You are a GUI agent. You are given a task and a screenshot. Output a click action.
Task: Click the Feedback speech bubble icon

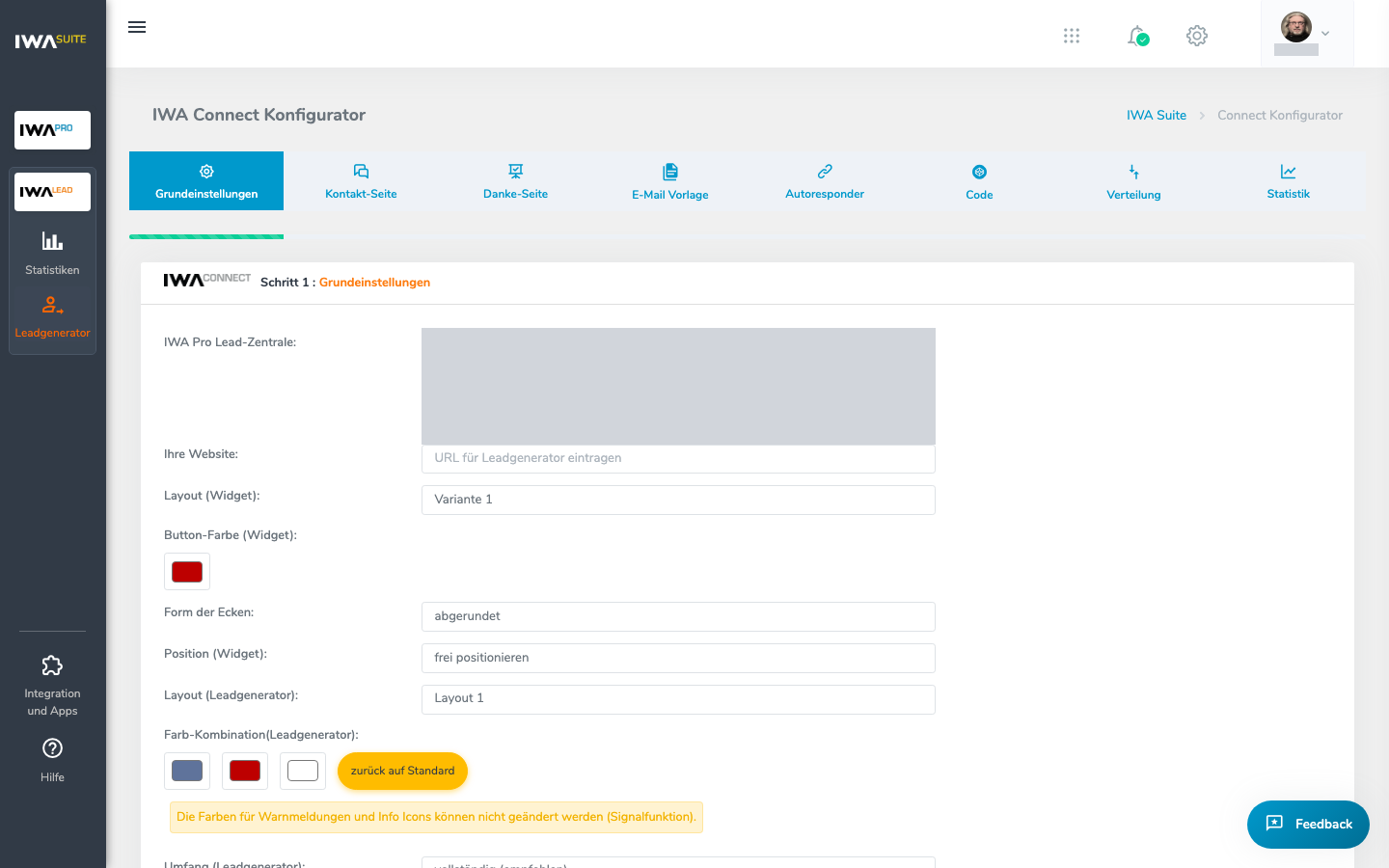pyautogui.click(x=1274, y=824)
